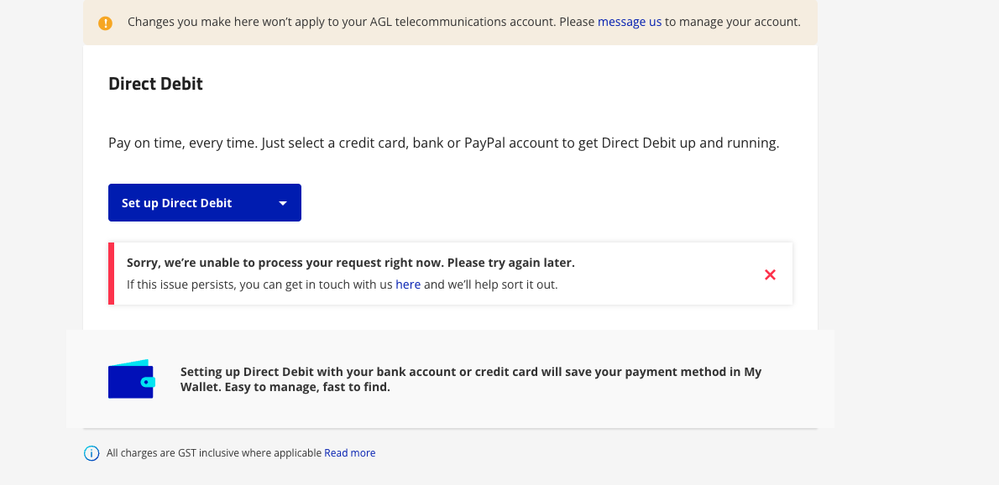Click the bold 'Sorry, we're unable' error text
Screen dimensions: 999x485
pos(350,263)
